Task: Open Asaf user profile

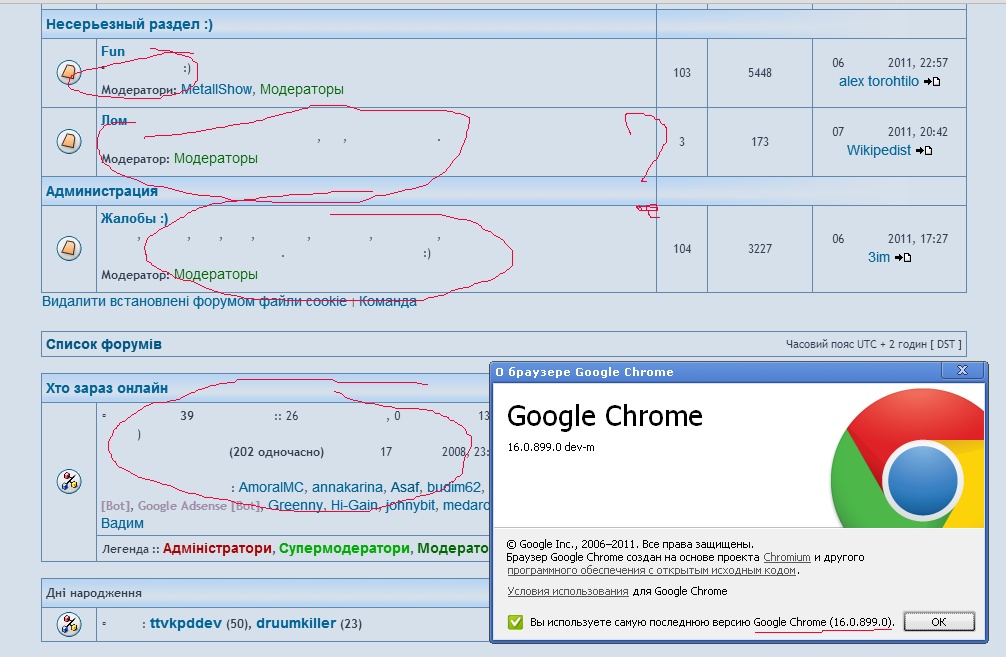Action: [405, 487]
